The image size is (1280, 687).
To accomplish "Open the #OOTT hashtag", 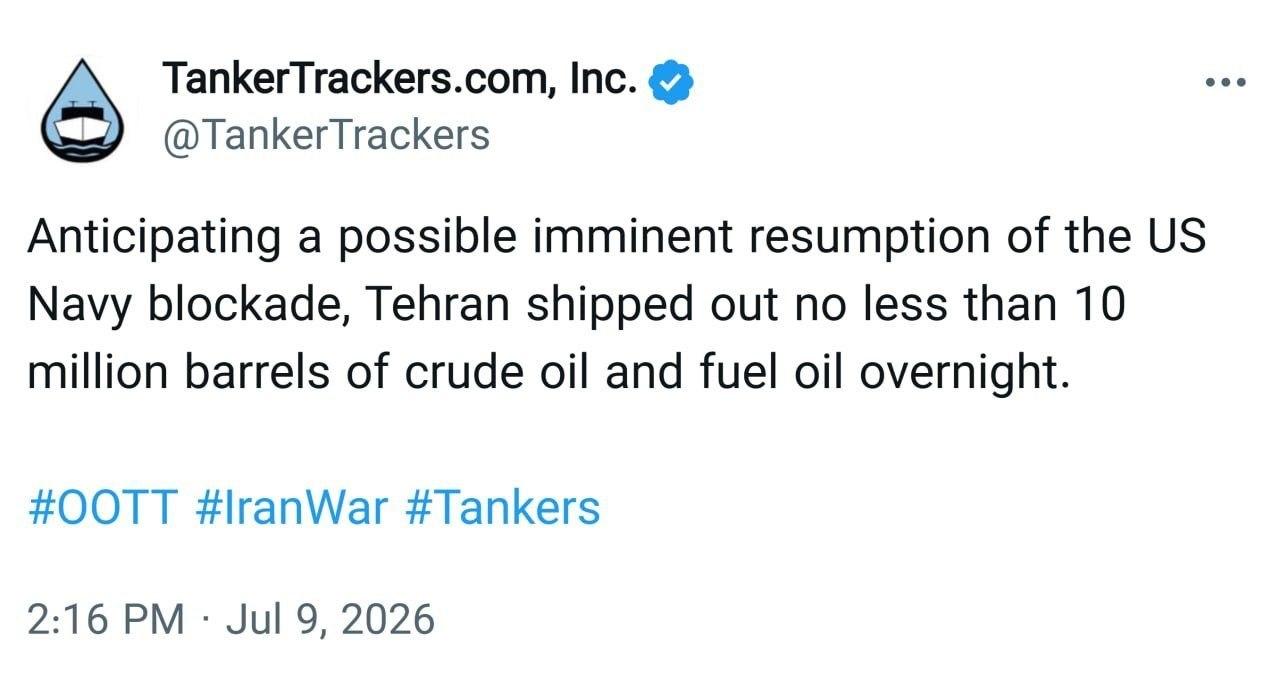I will pyautogui.click(x=104, y=508).
